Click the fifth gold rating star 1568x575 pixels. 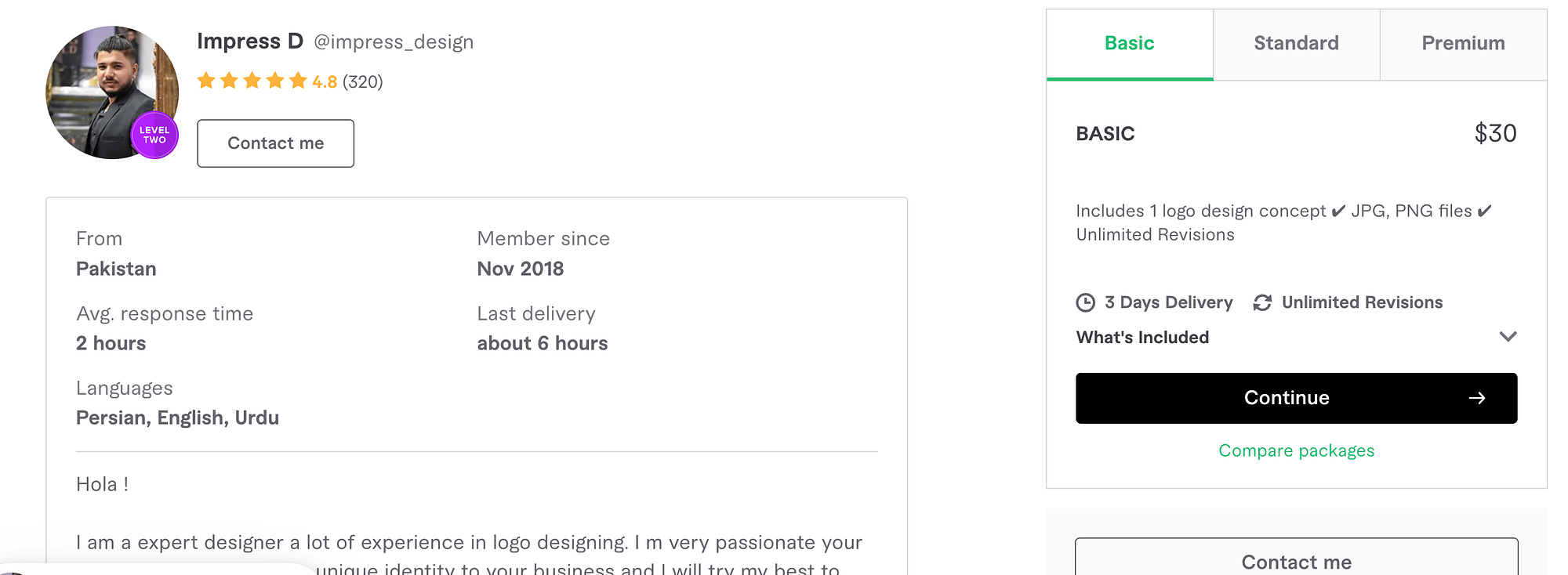(298, 81)
